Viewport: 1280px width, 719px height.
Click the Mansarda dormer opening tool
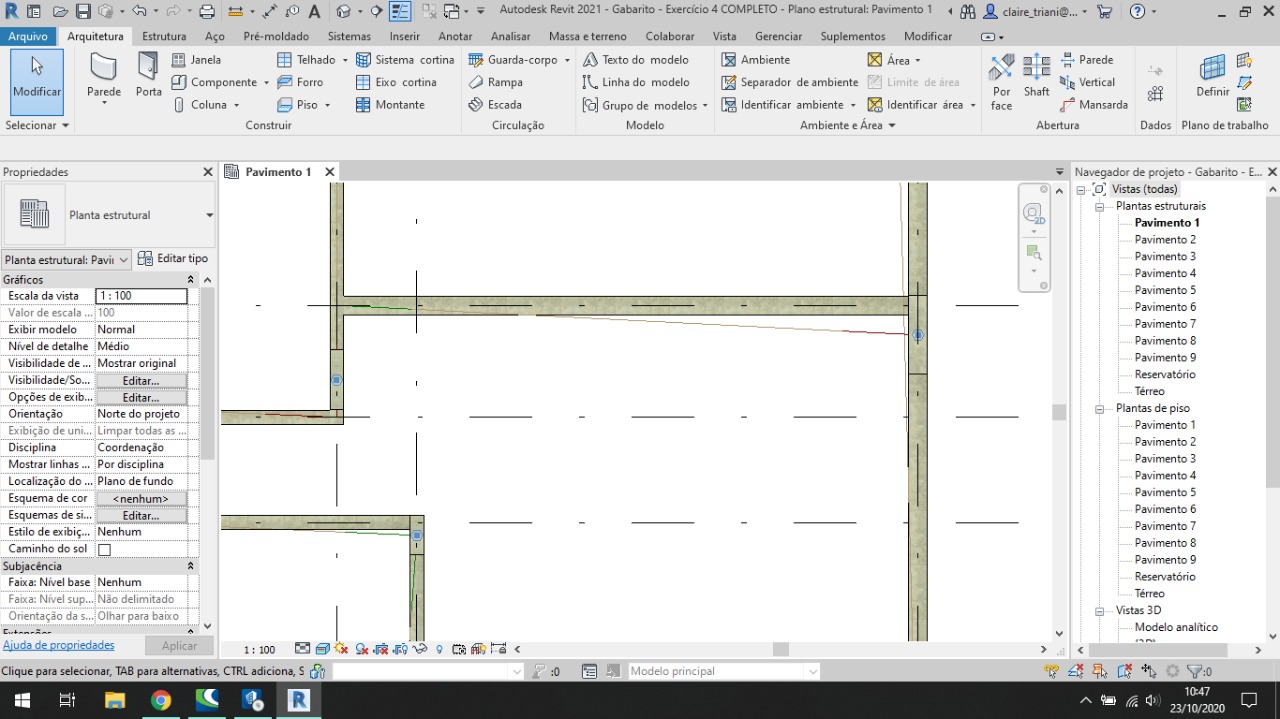point(1094,104)
